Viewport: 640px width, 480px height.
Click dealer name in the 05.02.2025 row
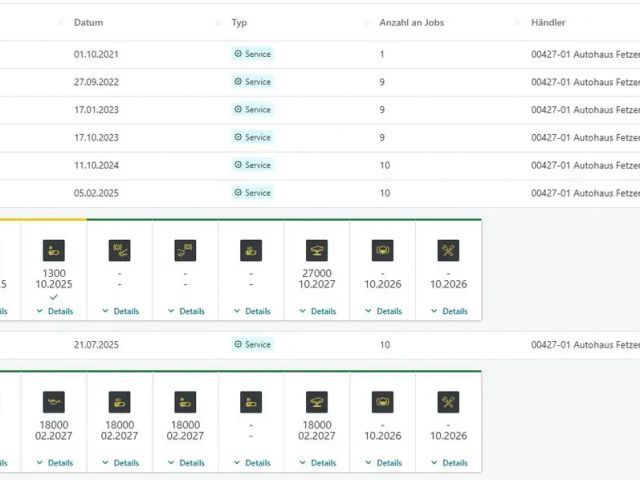pos(585,193)
